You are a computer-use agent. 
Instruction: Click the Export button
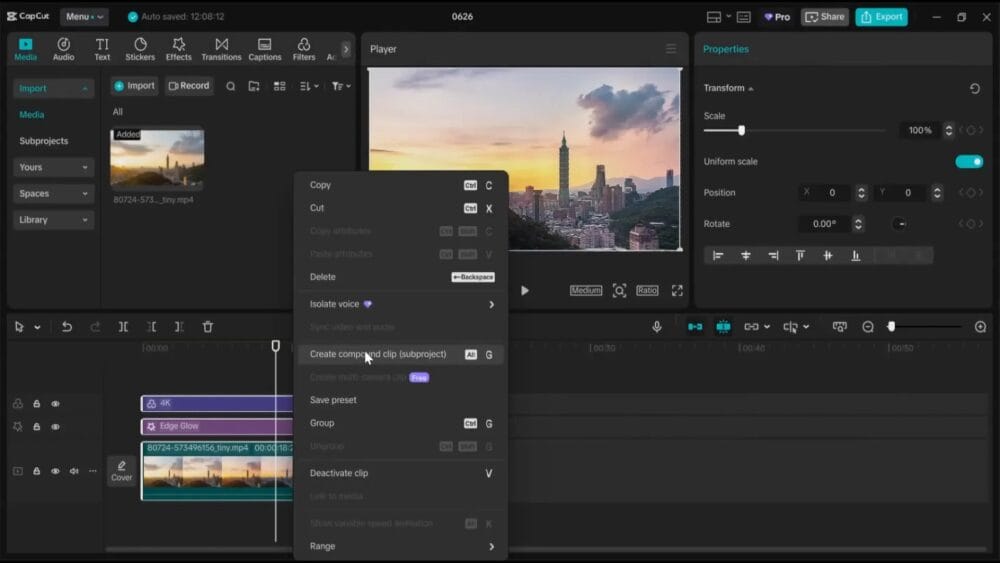click(881, 17)
